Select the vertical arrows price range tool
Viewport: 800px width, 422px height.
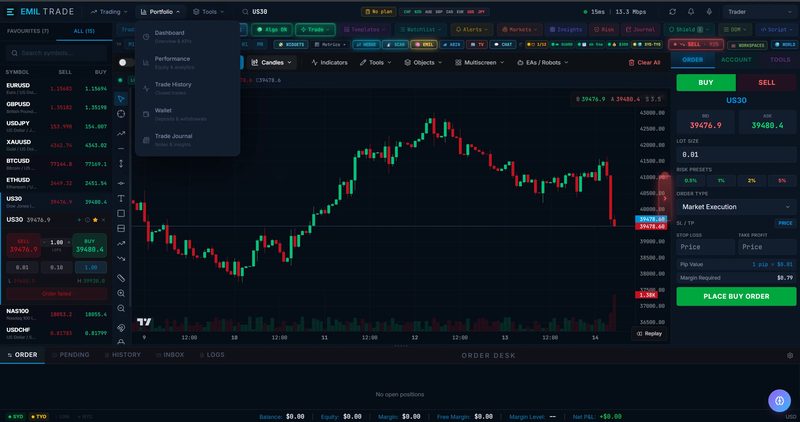point(121,164)
